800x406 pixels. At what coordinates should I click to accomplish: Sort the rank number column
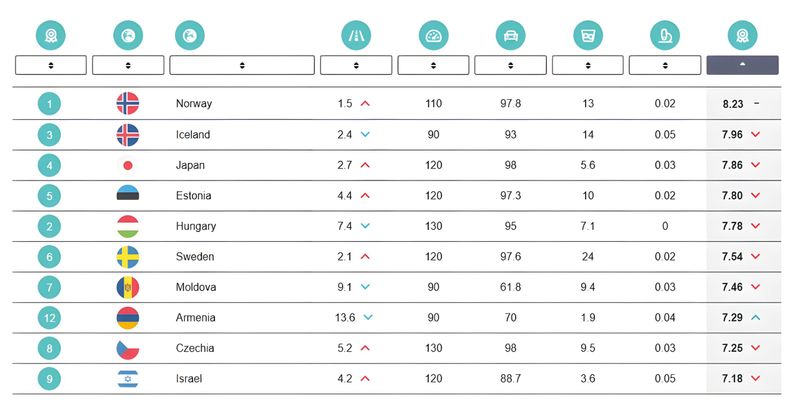pos(51,65)
